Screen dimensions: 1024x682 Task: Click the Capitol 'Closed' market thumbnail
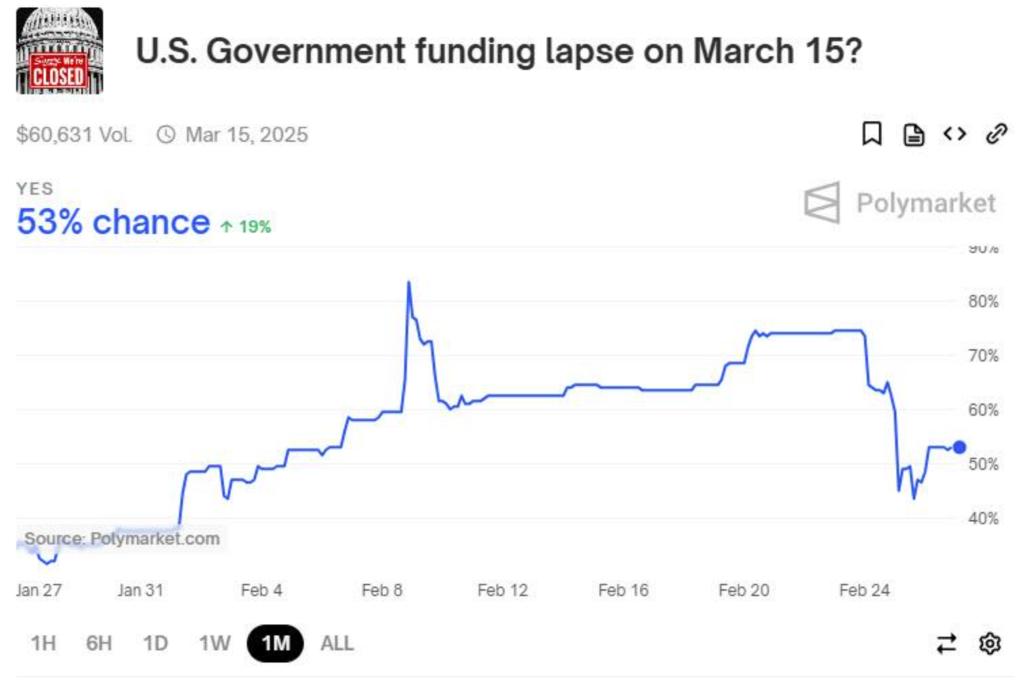pos(59,51)
